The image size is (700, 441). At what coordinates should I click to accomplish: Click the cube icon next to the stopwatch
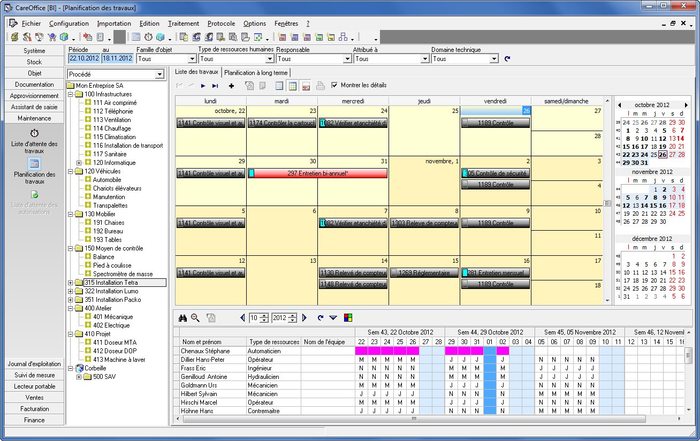[x=160, y=37]
